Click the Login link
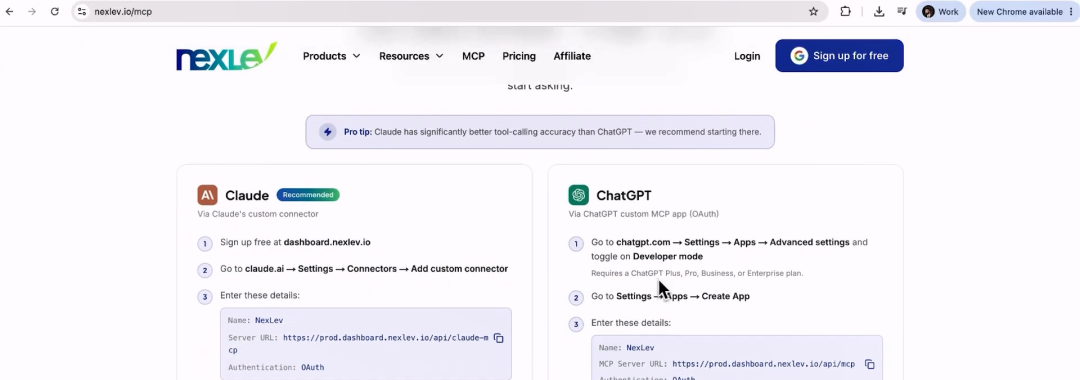Screen dimensions: 1080x380 click(x=747, y=56)
